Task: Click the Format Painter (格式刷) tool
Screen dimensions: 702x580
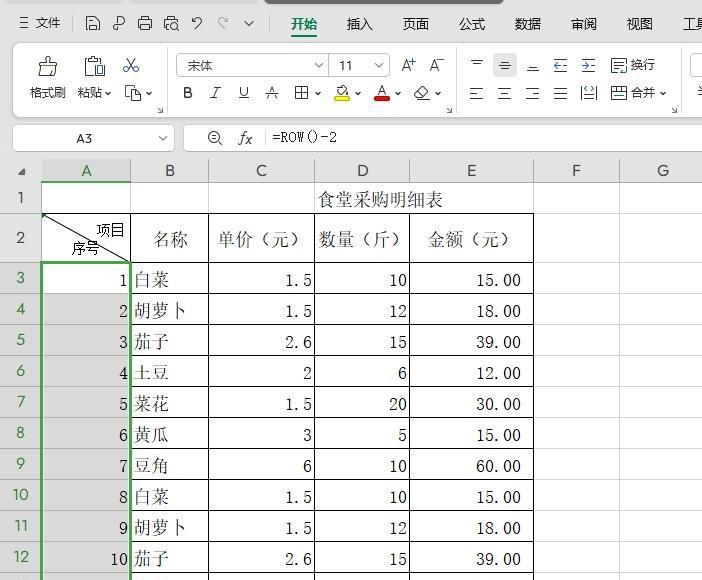Action: coord(47,78)
